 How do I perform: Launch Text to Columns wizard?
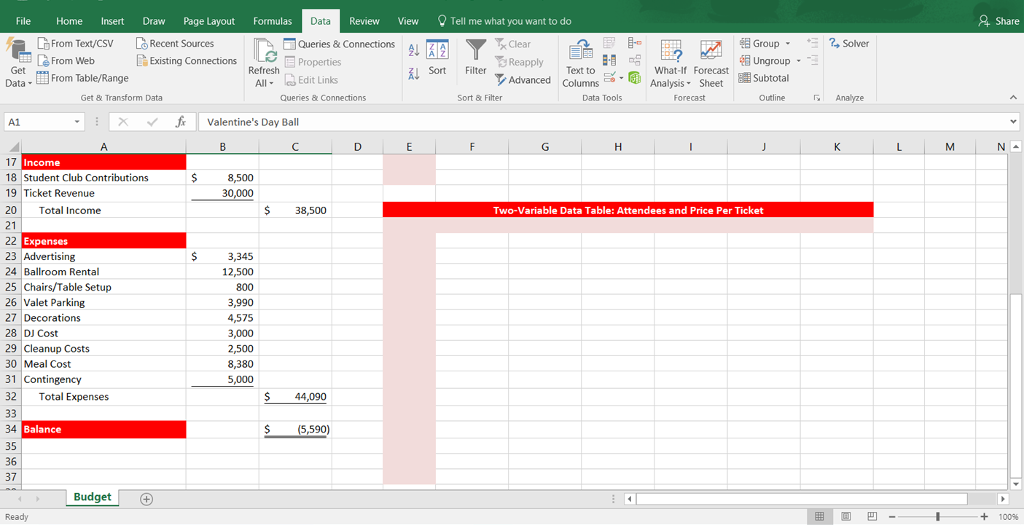(581, 63)
